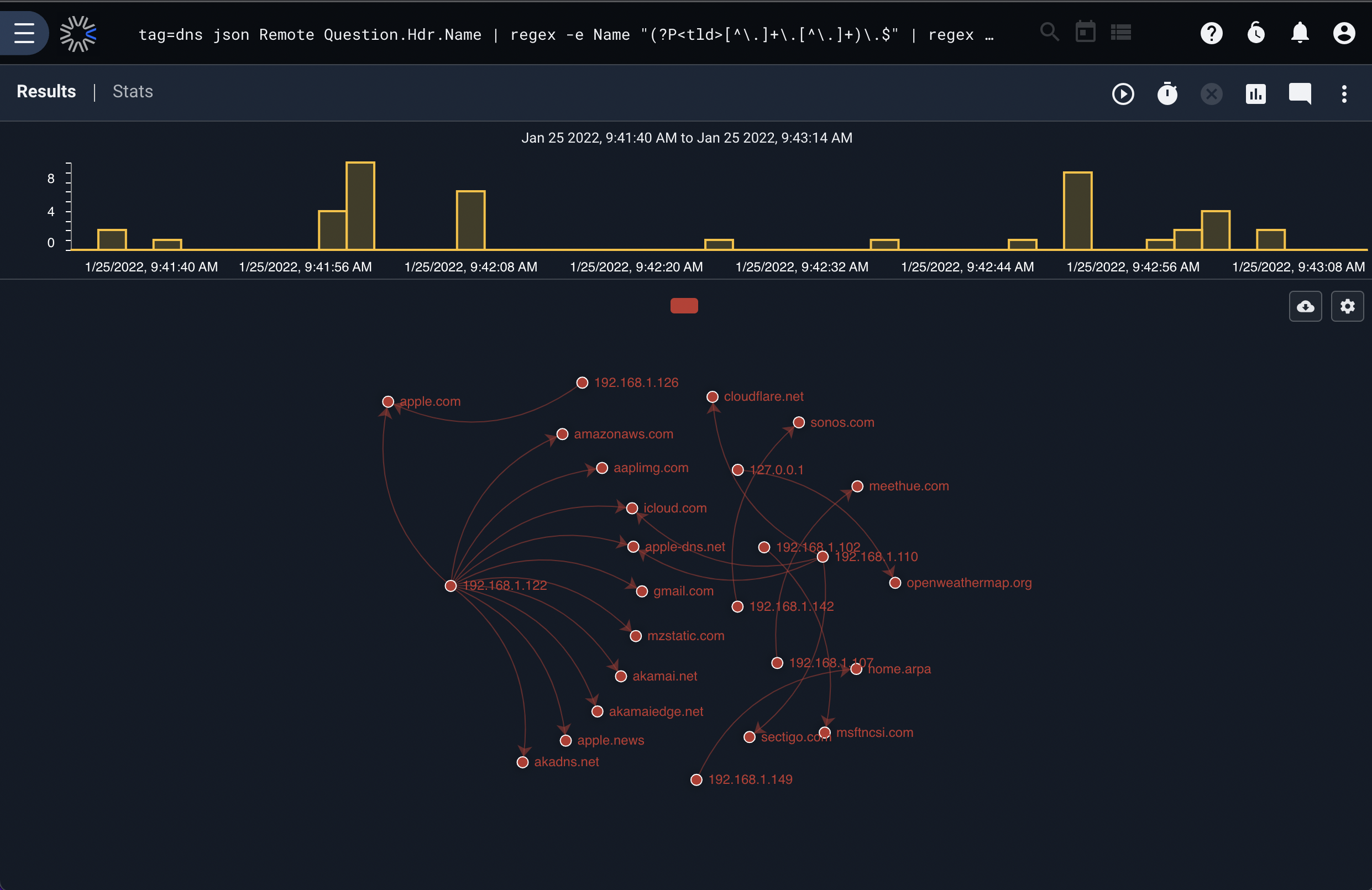Open the help question mark icon
1372x890 pixels.
pyautogui.click(x=1211, y=33)
